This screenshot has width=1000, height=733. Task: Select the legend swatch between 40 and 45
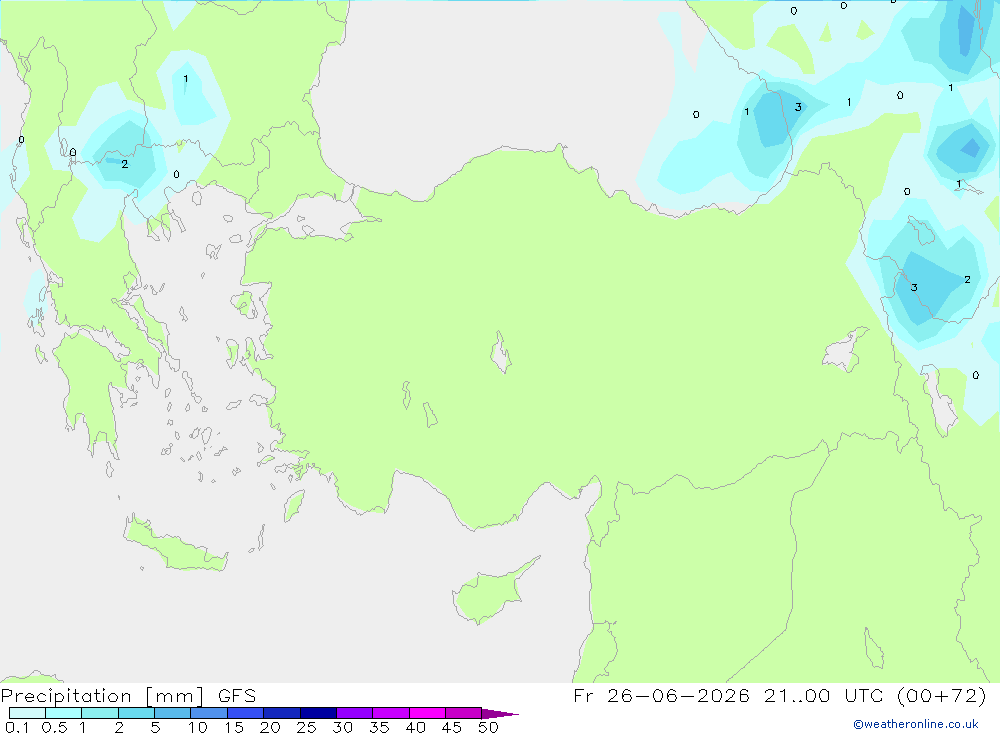tap(427, 713)
